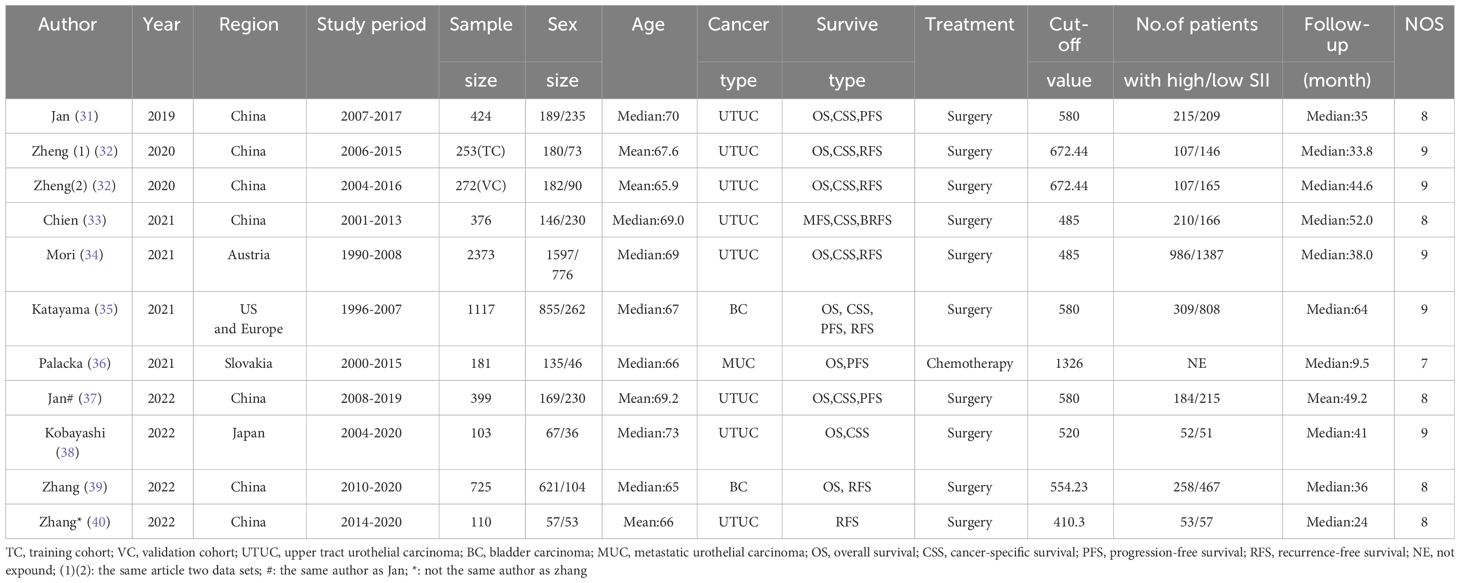Select the Study period column header
Viewport: 1460px width, 583px height.
(x=372, y=26)
